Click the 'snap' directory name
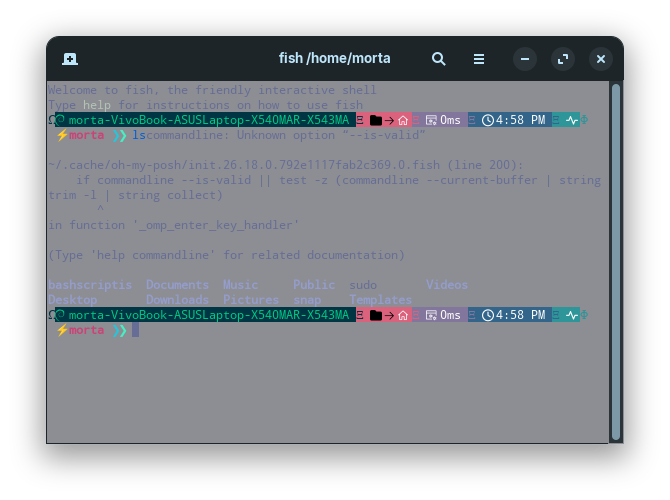Screen dimensions: 670x500 click(x=307, y=300)
